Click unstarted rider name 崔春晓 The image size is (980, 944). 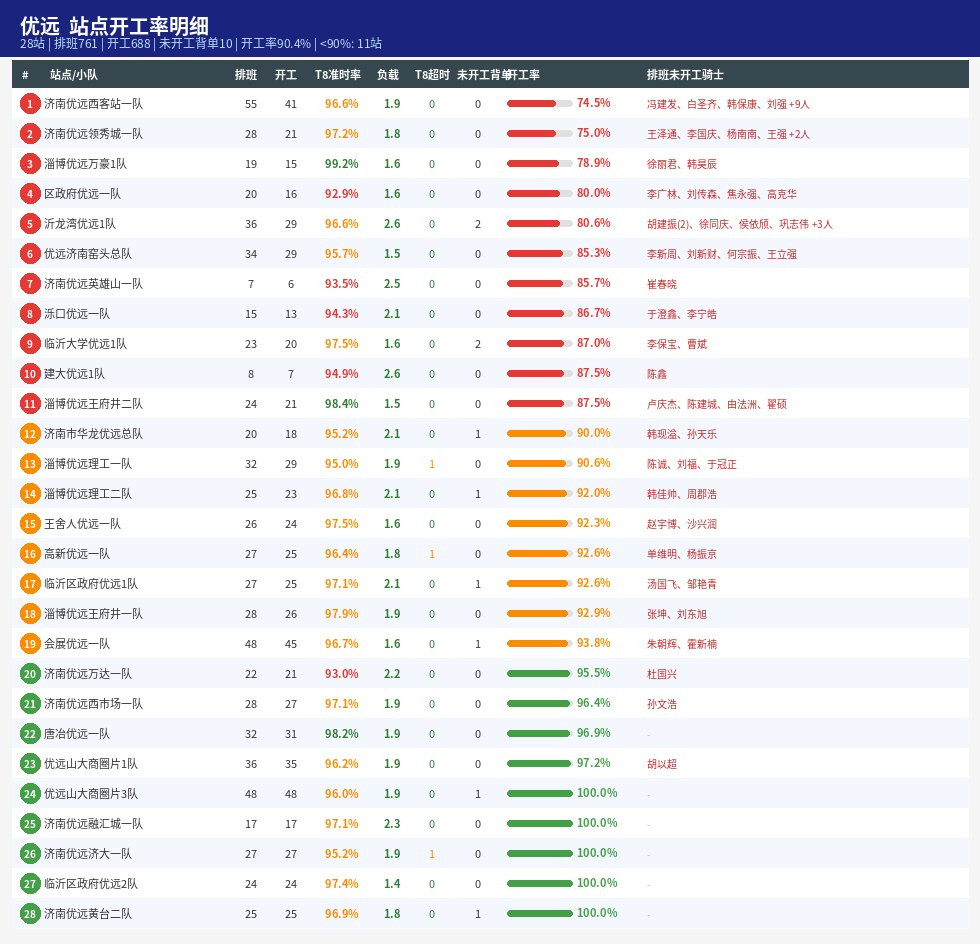(661, 284)
